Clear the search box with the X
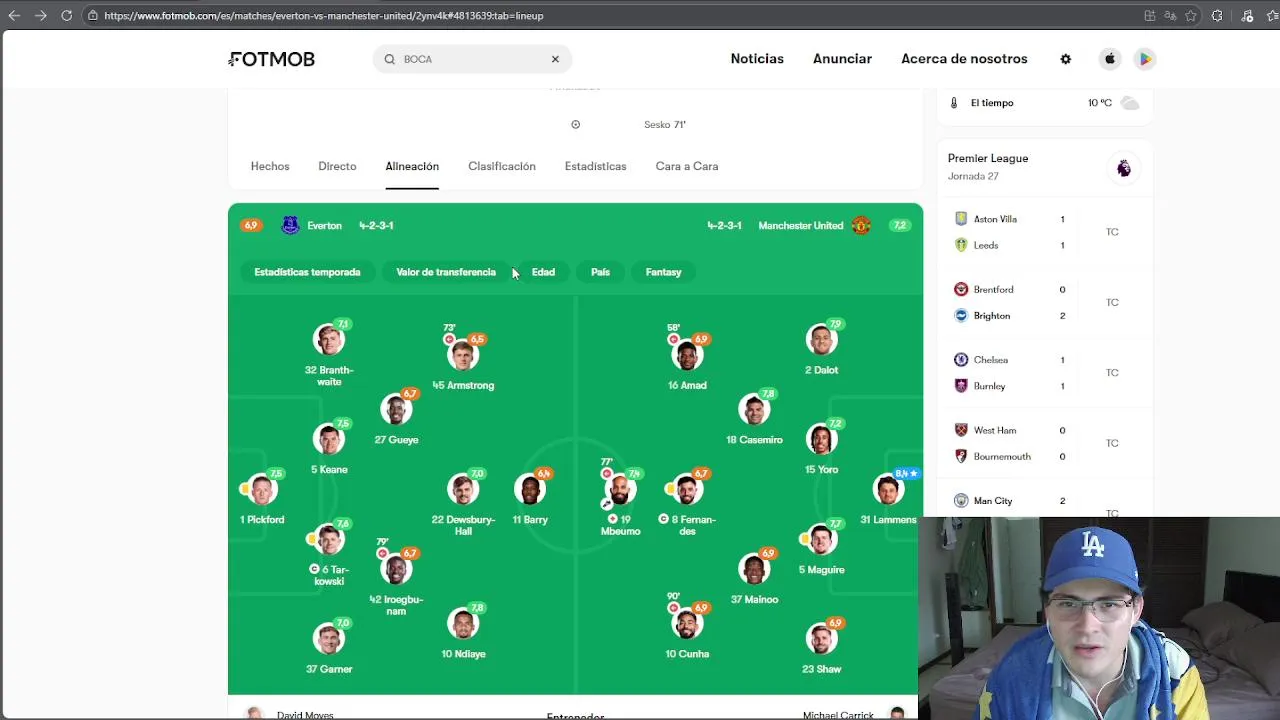1280x720 pixels. pos(555,59)
